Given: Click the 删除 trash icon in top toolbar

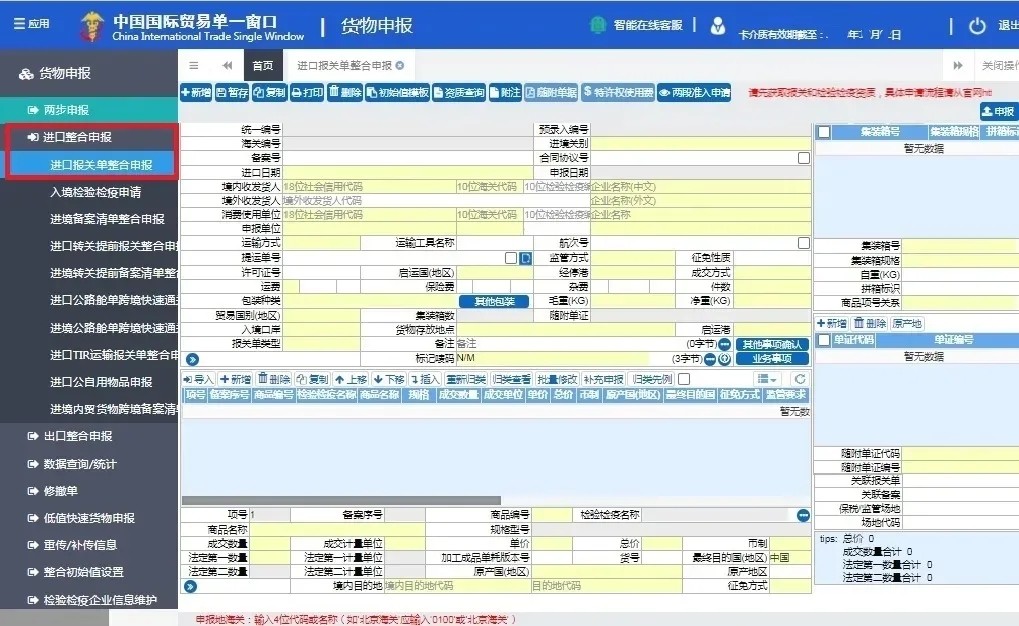Looking at the screenshot, I should 345,92.
